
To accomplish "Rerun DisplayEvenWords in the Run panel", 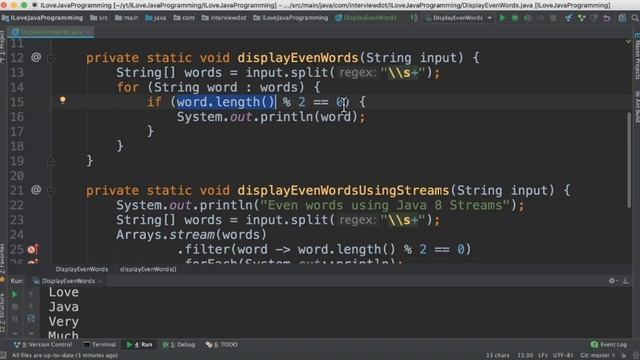I will click(x=15, y=294).
